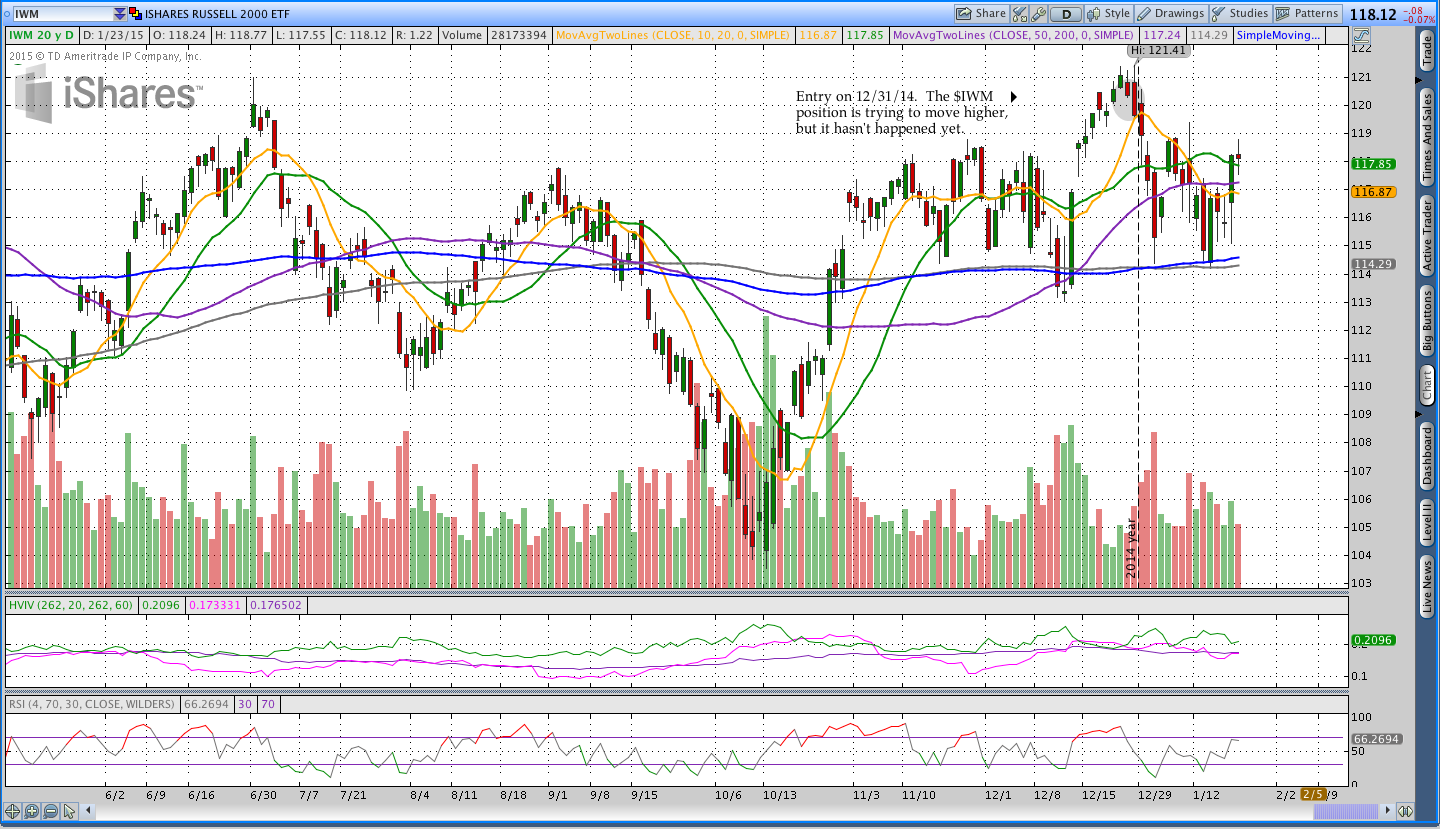The width and height of the screenshot is (1440, 829).
Task: Click the IWM symbol input field
Action: [61, 14]
